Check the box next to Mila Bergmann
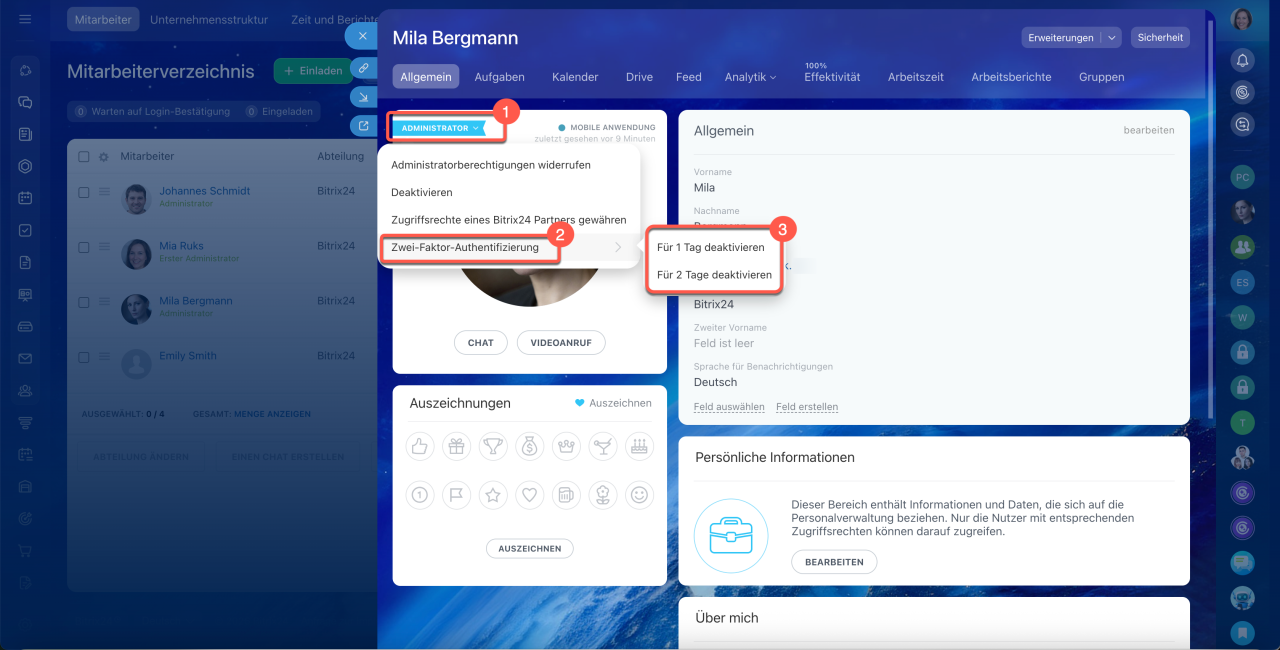This screenshot has height=650, width=1280. (x=84, y=302)
